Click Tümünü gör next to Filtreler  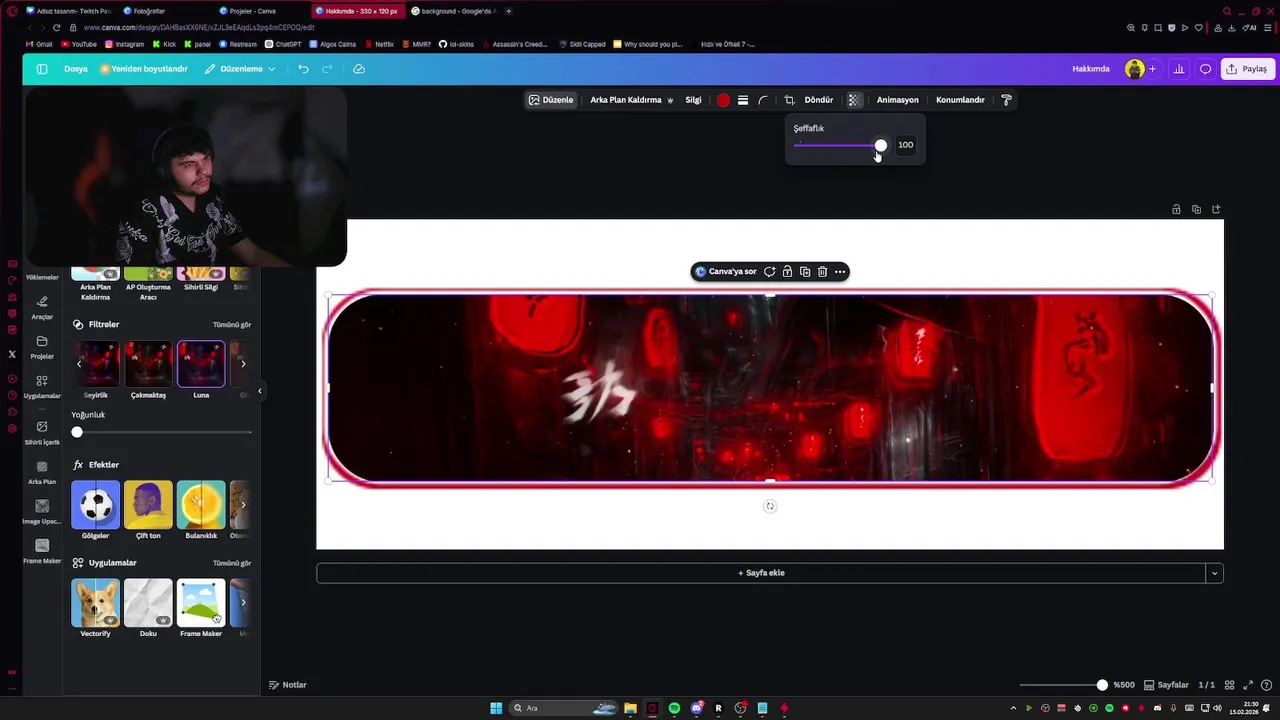pyautogui.click(x=232, y=325)
